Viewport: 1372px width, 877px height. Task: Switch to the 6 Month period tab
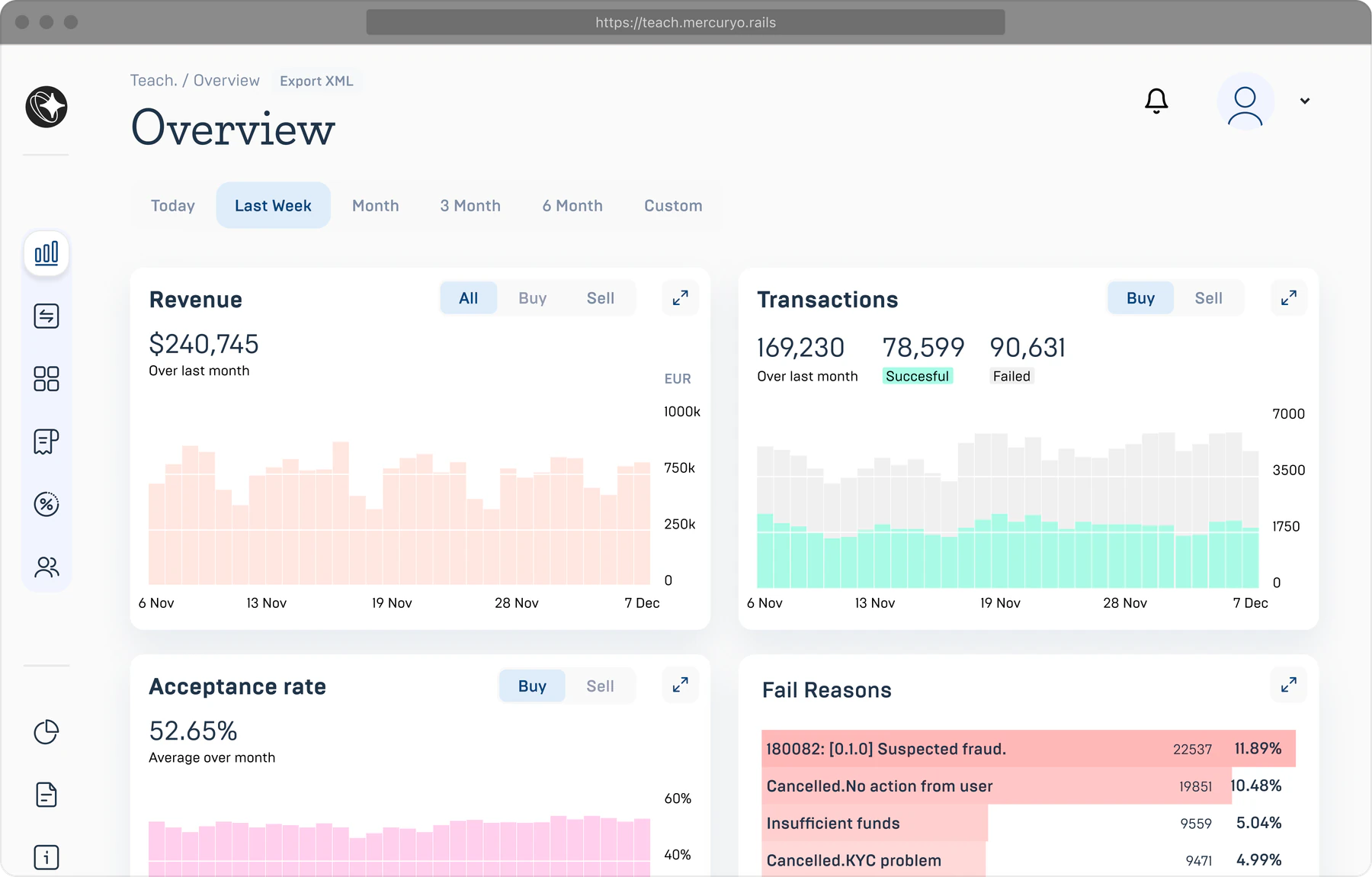pos(572,206)
